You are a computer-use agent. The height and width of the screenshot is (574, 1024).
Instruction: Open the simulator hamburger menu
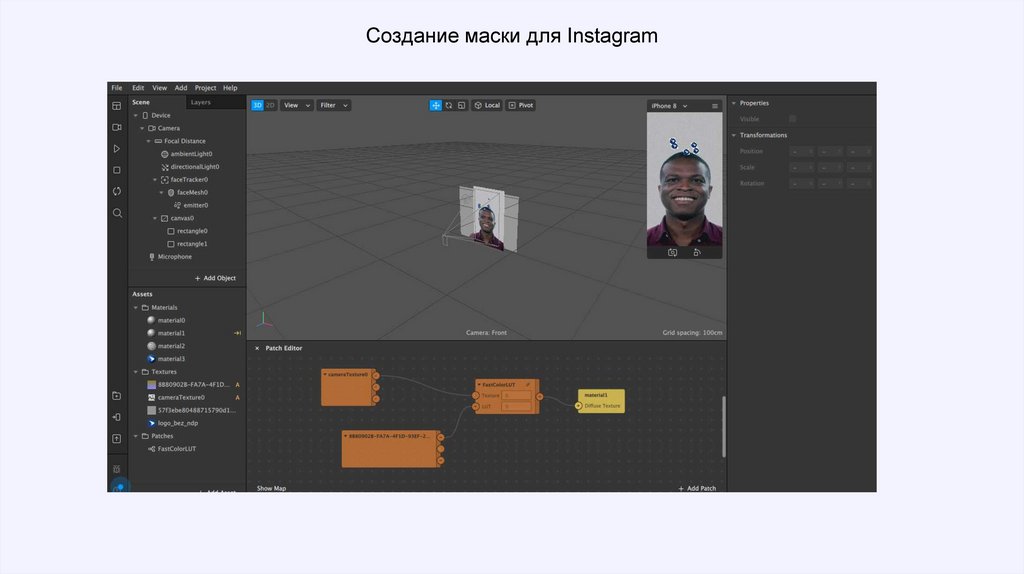pos(715,106)
